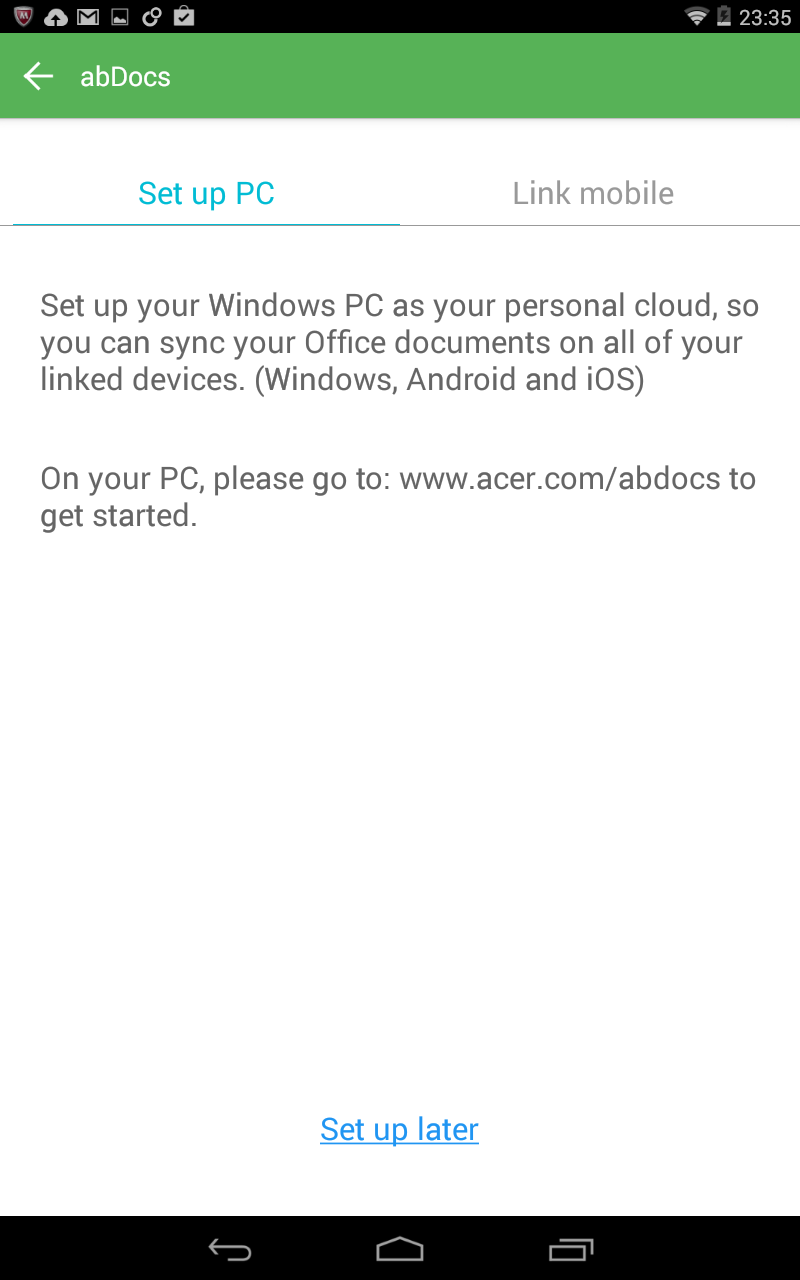Tap the Wi-Fi signal status icon
This screenshot has height=1280, width=800.
coord(696,16)
